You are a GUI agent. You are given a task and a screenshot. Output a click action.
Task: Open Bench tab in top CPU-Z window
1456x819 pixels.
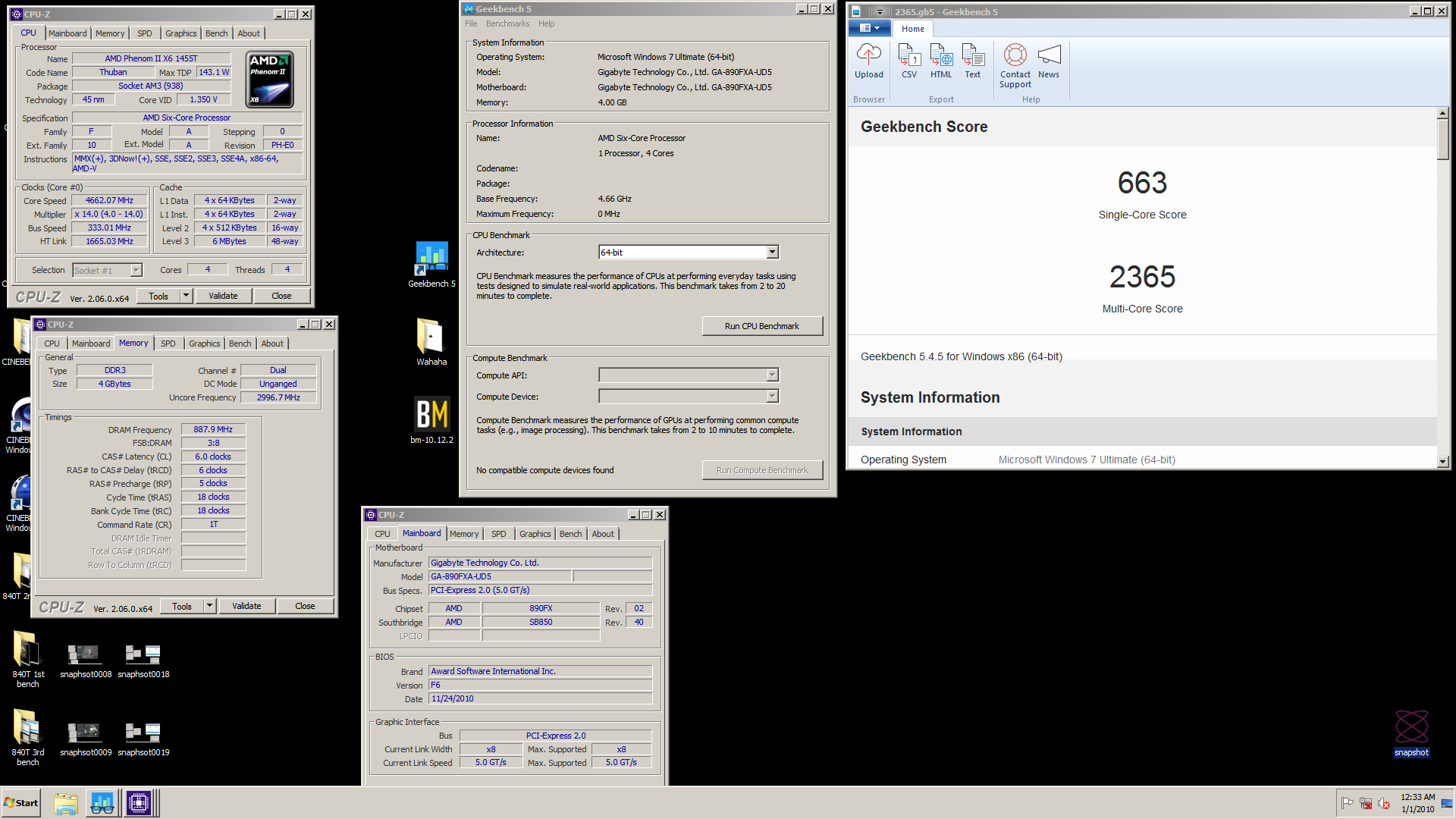[216, 33]
